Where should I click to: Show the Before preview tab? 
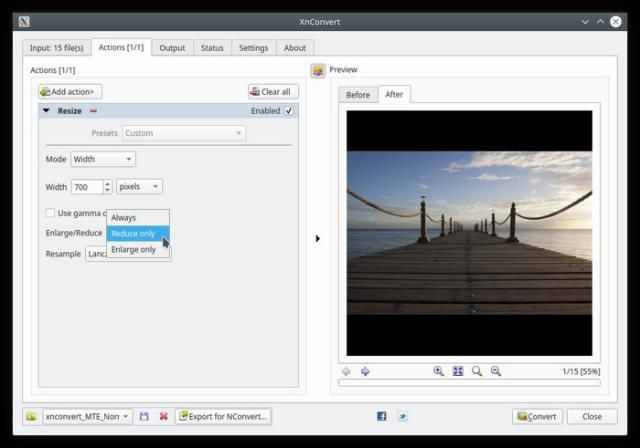pyautogui.click(x=358, y=95)
